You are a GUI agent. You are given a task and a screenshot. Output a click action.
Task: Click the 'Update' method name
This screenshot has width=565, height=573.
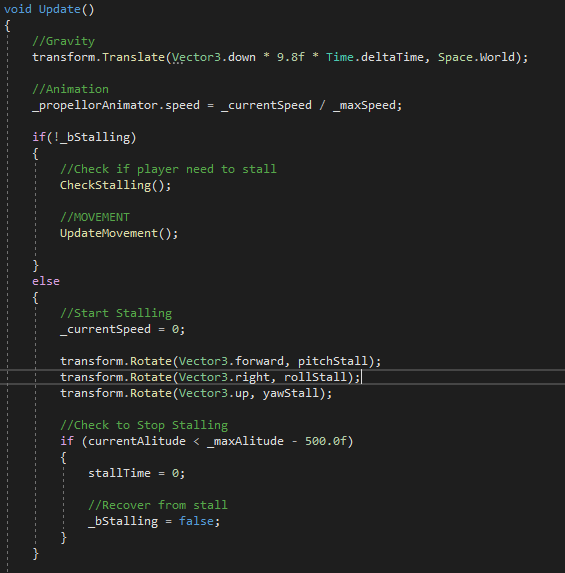point(60,9)
